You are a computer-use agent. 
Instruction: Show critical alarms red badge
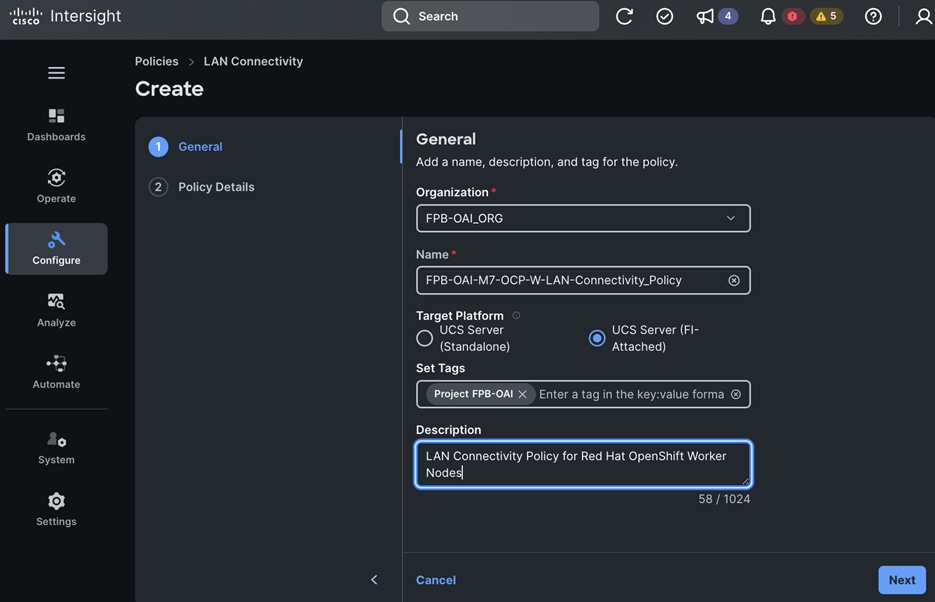(x=792, y=16)
